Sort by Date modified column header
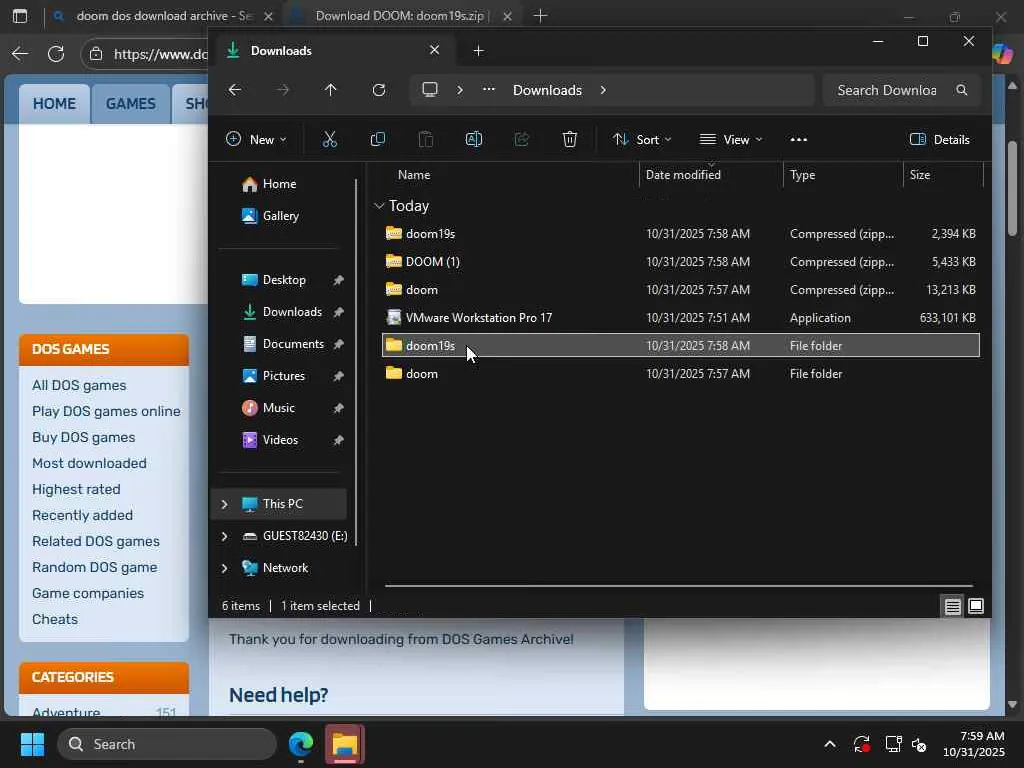 711,174
